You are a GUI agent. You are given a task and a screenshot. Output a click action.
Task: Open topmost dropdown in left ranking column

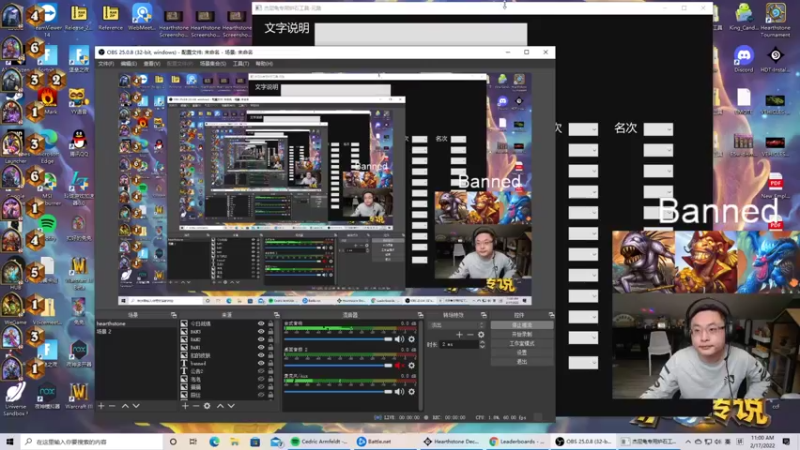click(583, 129)
